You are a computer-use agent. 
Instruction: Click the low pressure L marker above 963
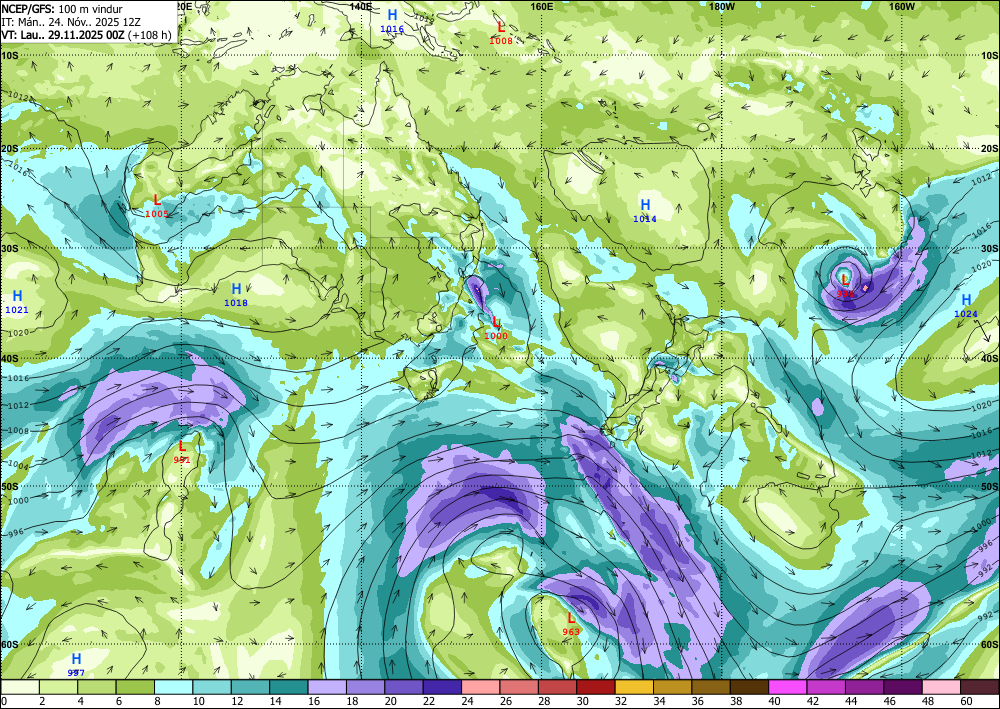coord(571,618)
